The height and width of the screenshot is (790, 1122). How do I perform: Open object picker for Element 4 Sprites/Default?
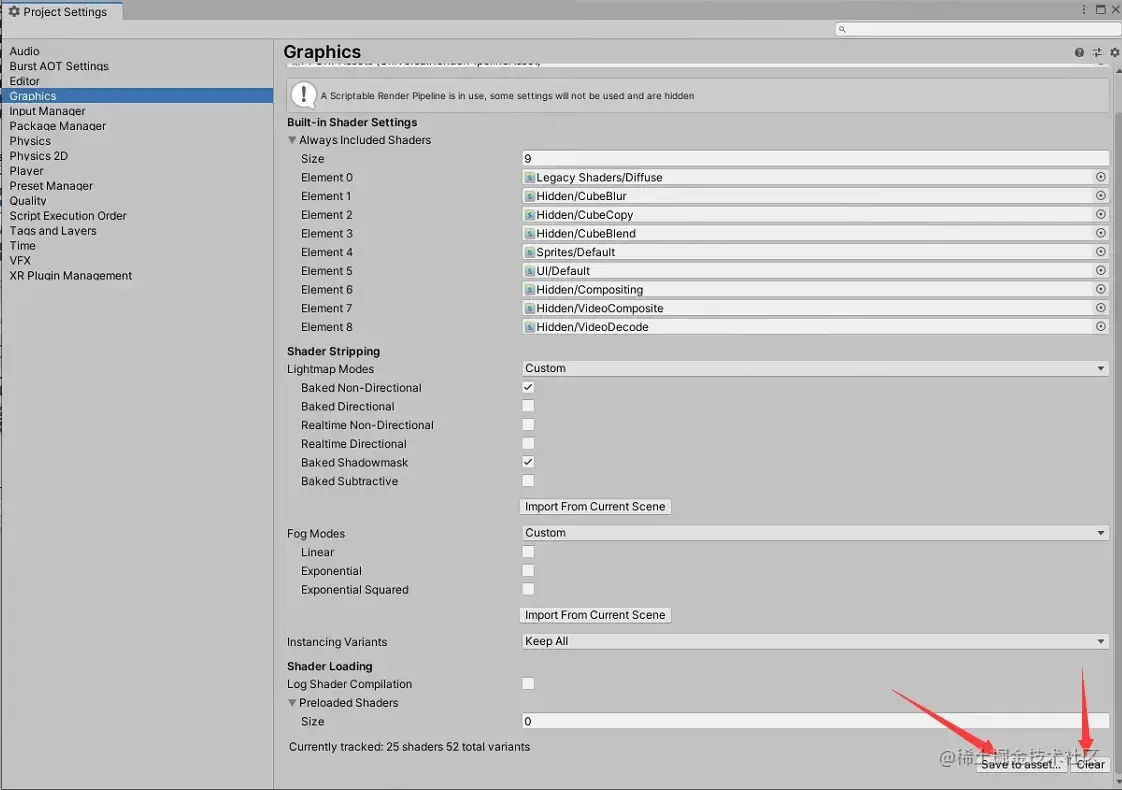click(1101, 251)
